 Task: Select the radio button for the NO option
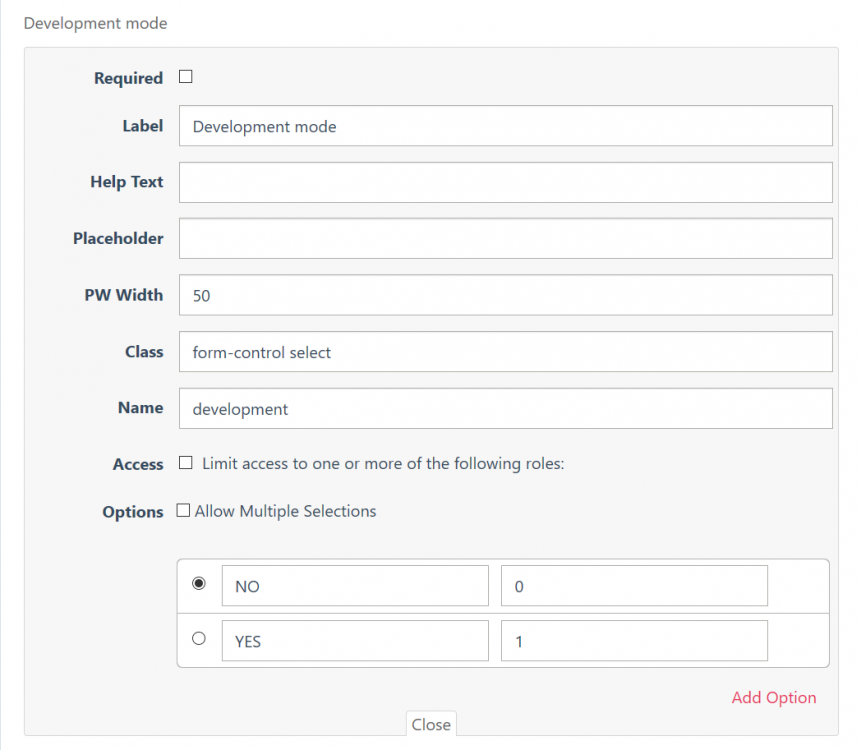pyautogui.click(x=198, y=583)
